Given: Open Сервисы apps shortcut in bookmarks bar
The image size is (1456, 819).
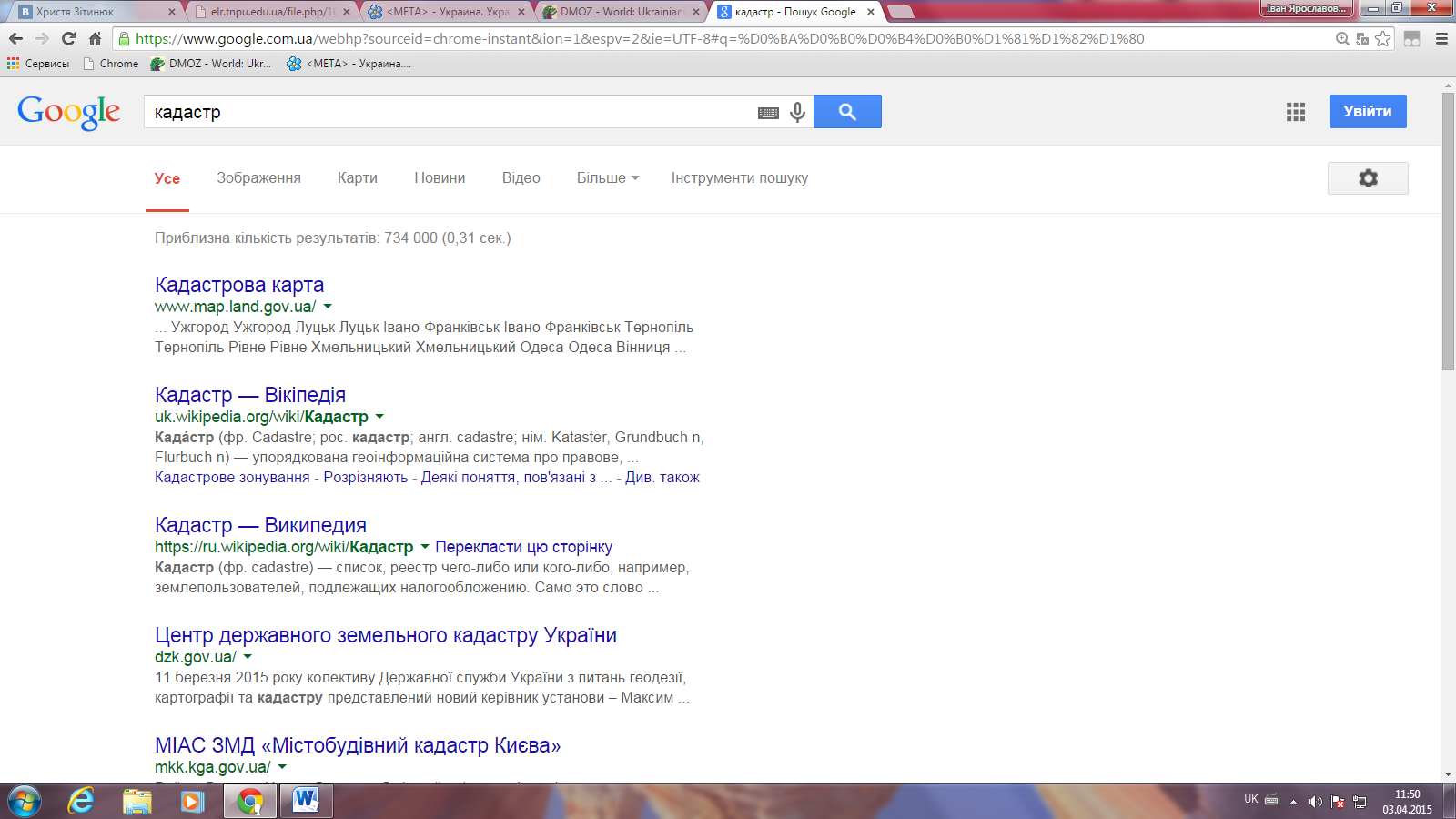Looking at the screenshot, I should 38,64.
